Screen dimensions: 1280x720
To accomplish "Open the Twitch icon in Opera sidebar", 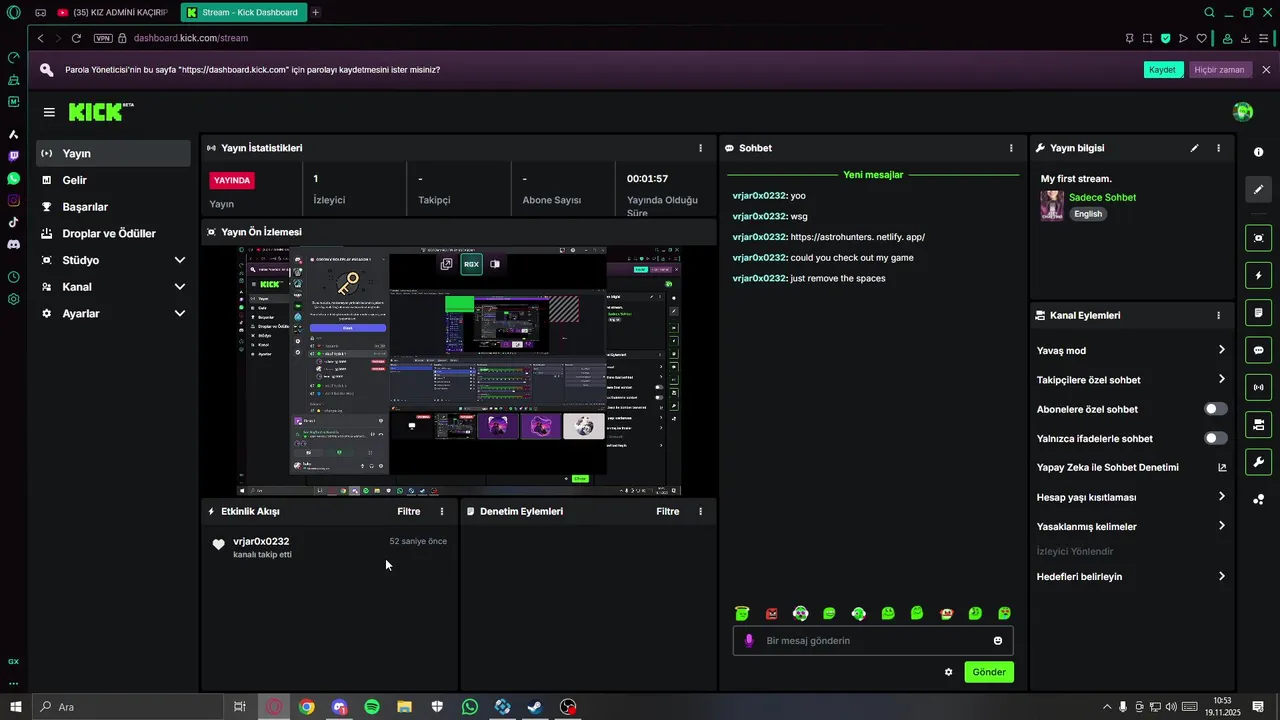I will coord(13,156).
